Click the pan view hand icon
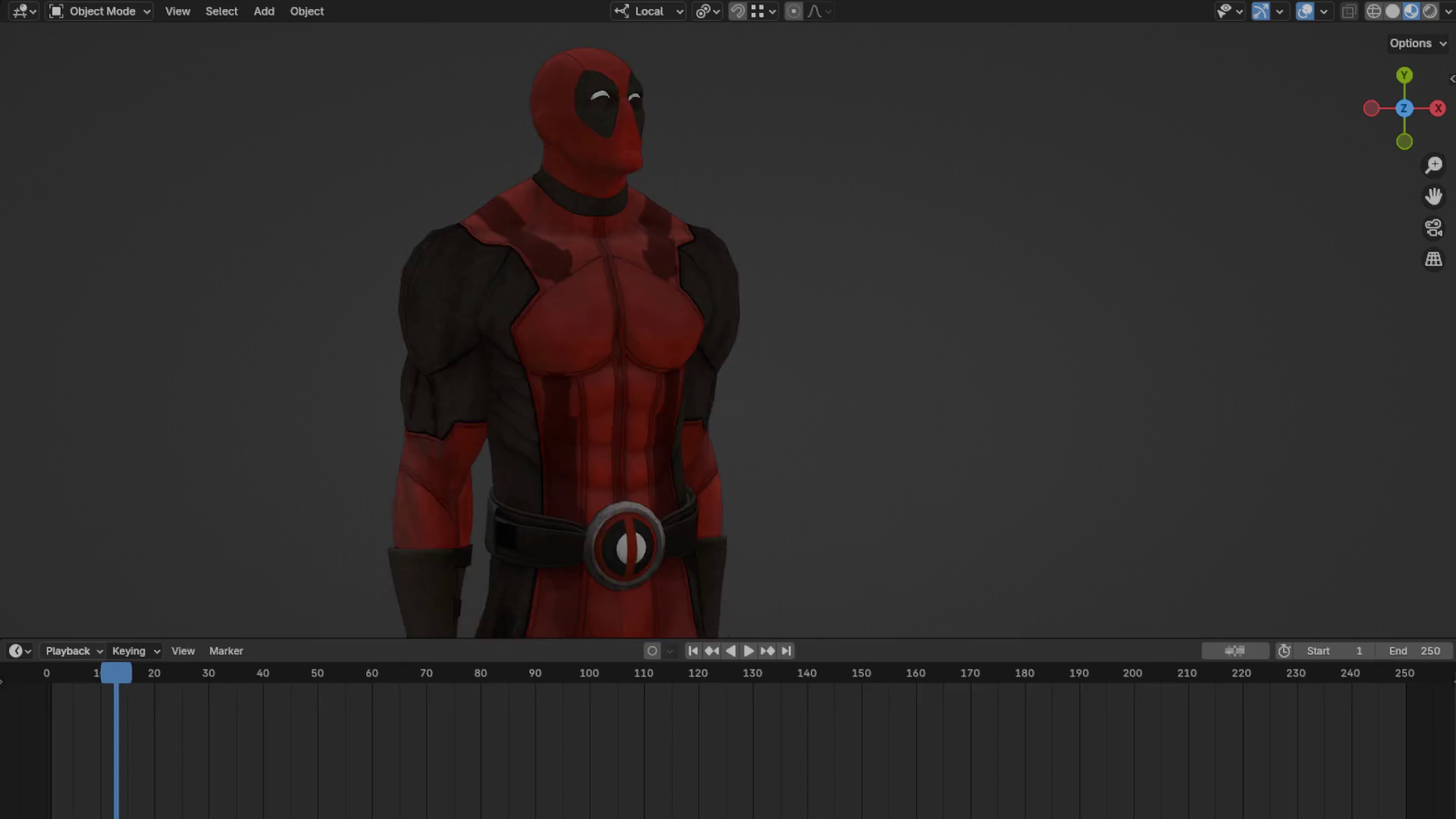Screen dimensions: 1456x819 [x=1433, y=196]
